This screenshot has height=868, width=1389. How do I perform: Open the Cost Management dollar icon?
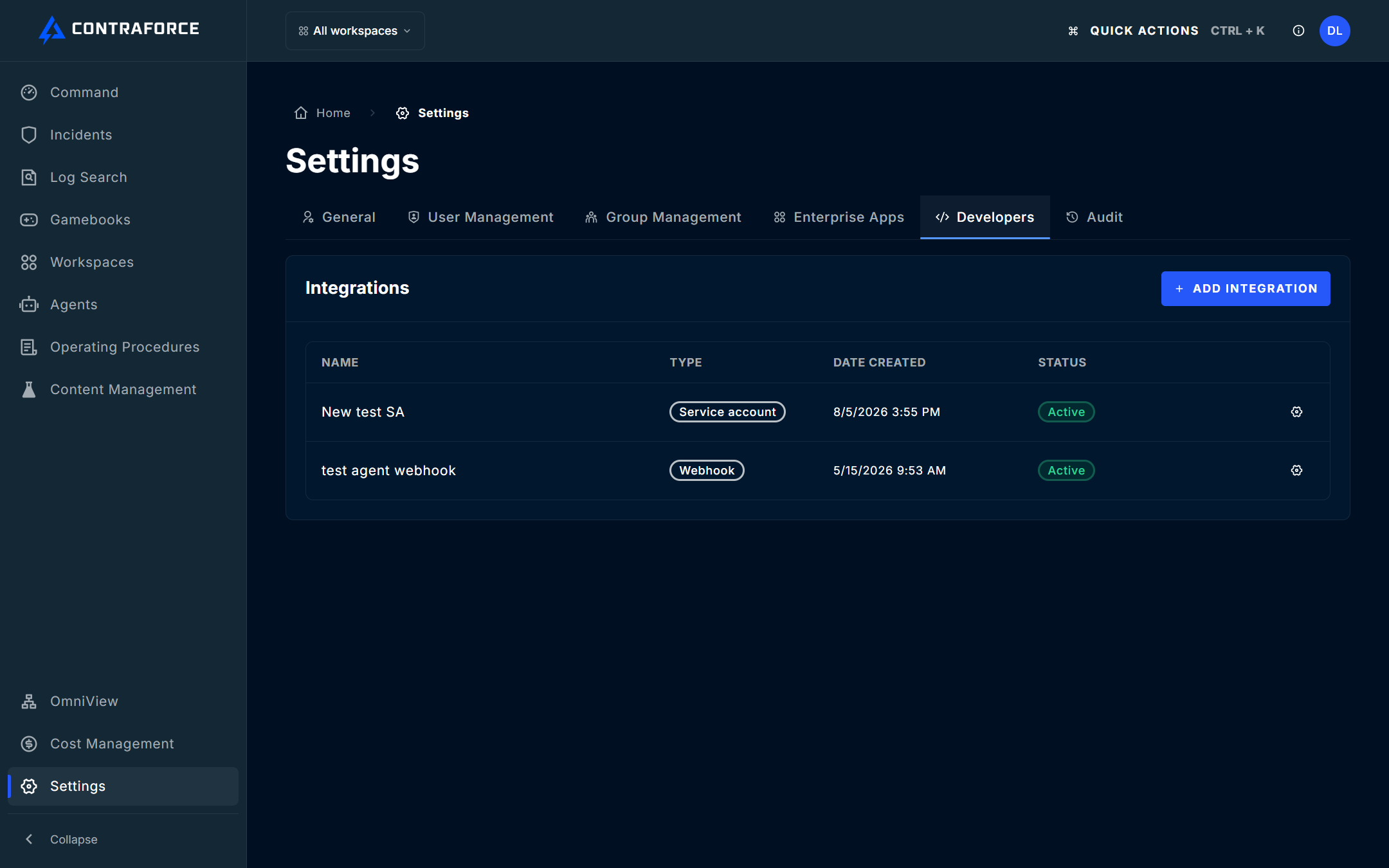tap(29, 744)
